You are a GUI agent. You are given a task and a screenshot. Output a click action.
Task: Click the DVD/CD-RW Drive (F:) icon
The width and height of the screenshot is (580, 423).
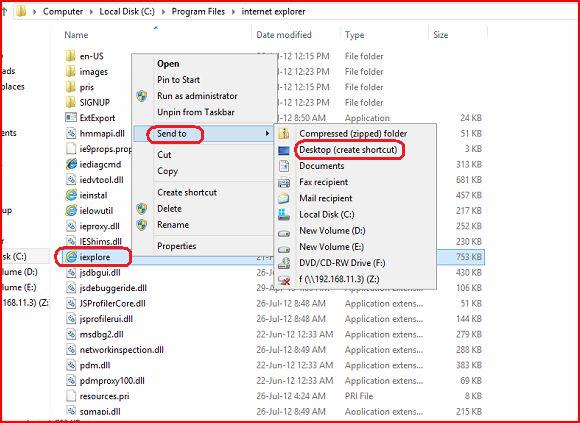pos(284,263)
